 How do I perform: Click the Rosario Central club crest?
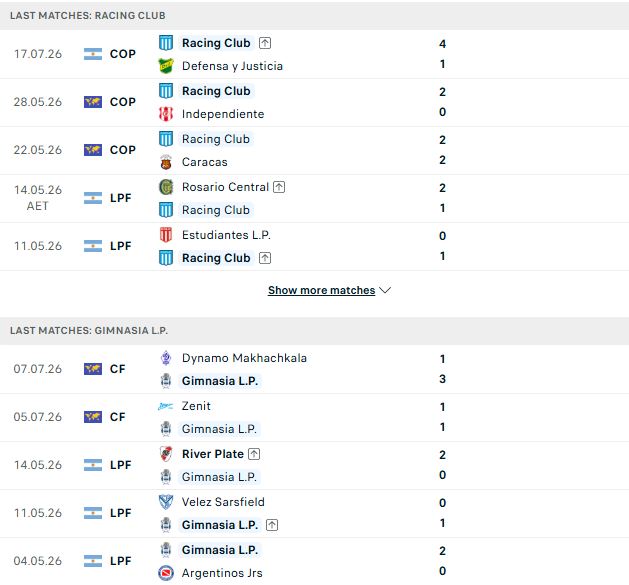coord(166,187)
